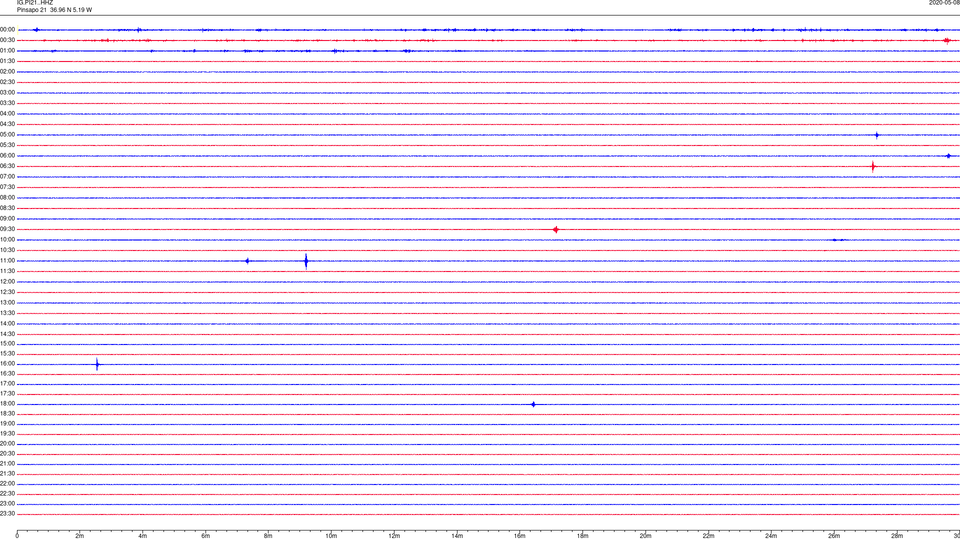Click the blue event on the 18:00 trace
Viewport: 960px width, 540px height.
pyautogui.click(x=533, y=405)
